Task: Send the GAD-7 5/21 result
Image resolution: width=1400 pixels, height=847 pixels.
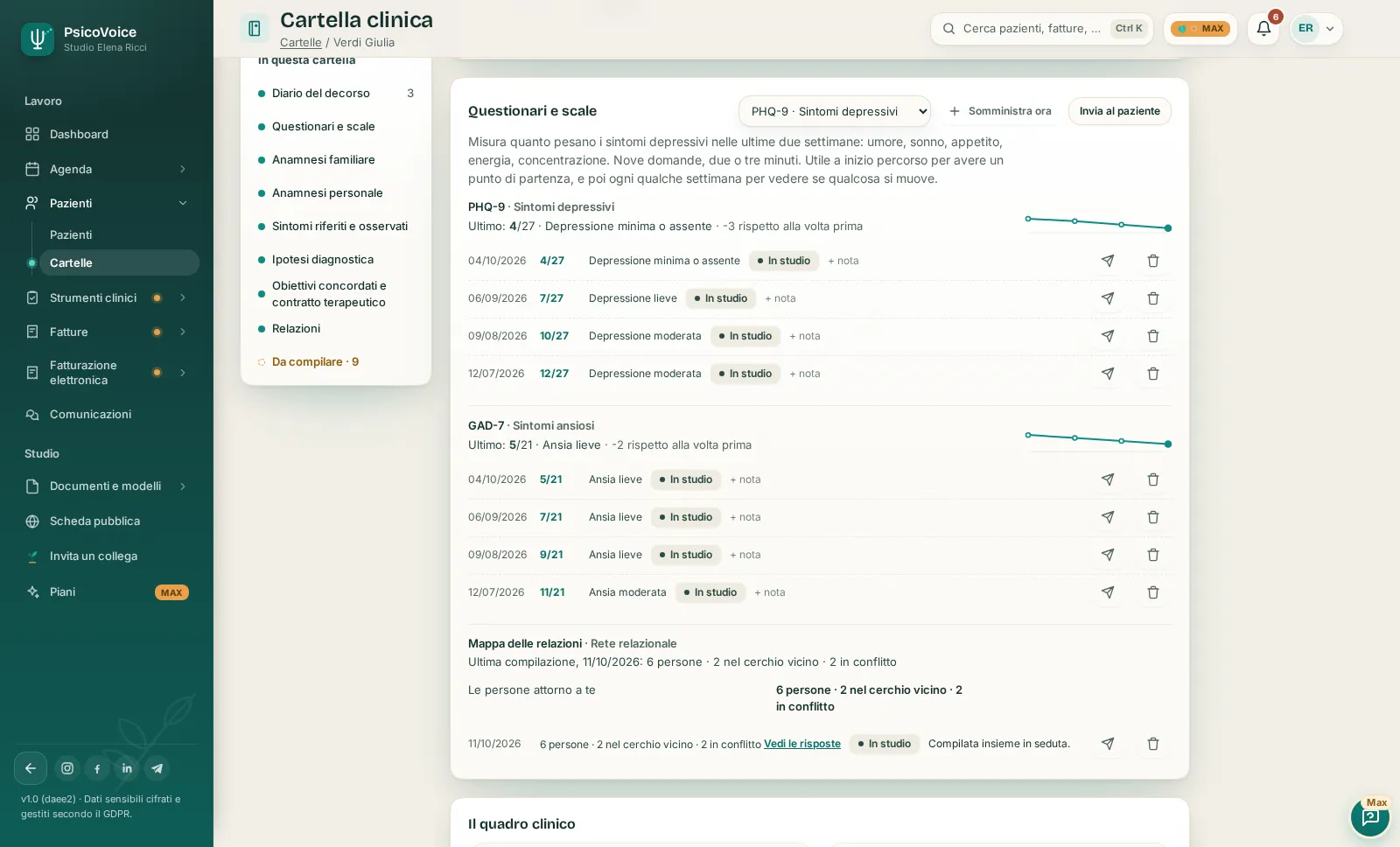Action: 1108,479
